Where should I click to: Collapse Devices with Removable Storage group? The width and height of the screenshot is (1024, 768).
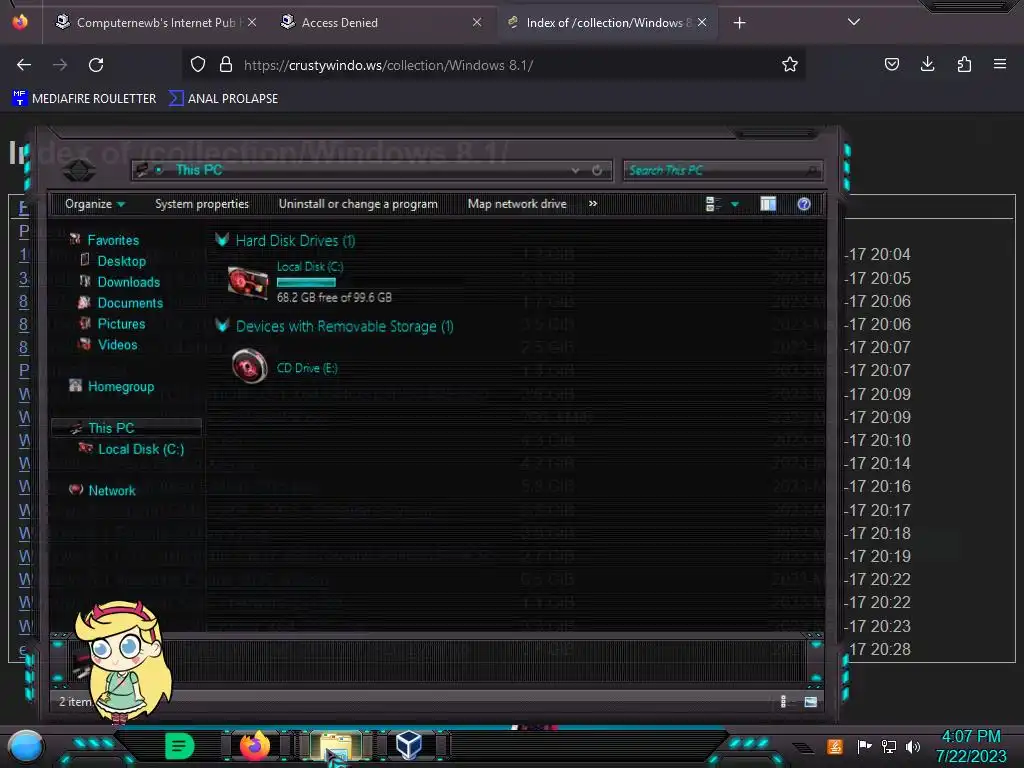[x=221, y=325]
